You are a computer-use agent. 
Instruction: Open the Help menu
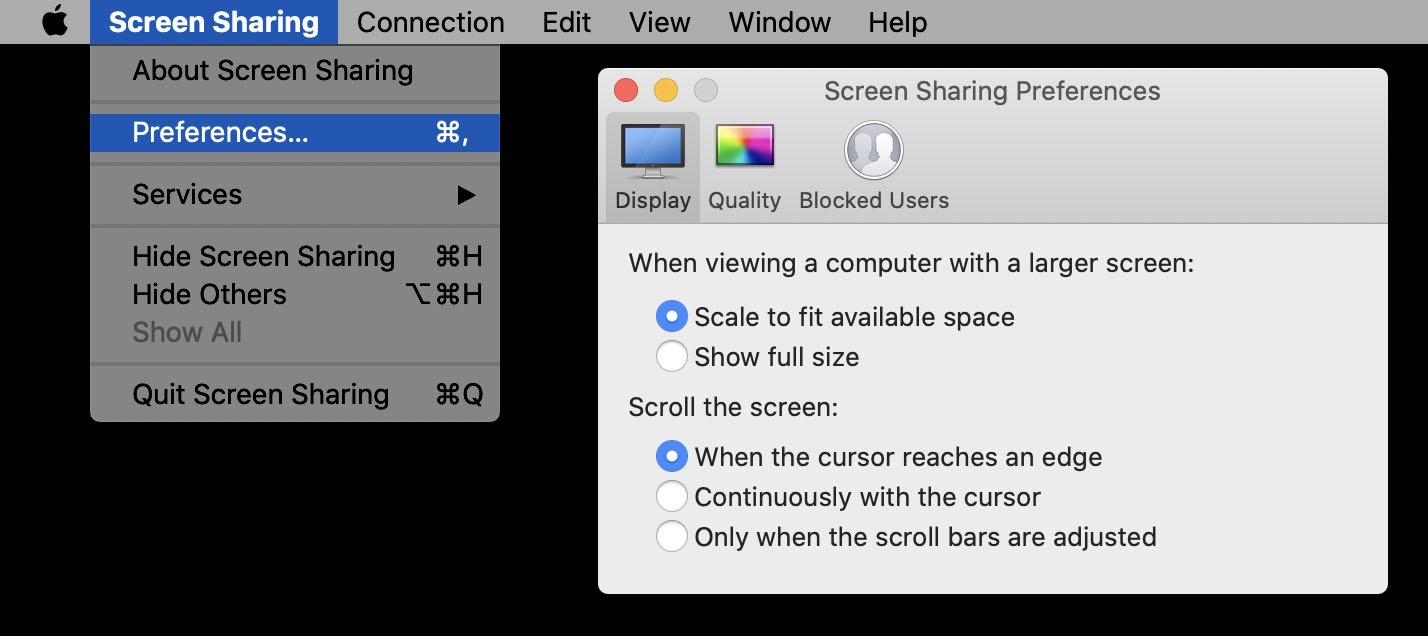coord(897,22)
